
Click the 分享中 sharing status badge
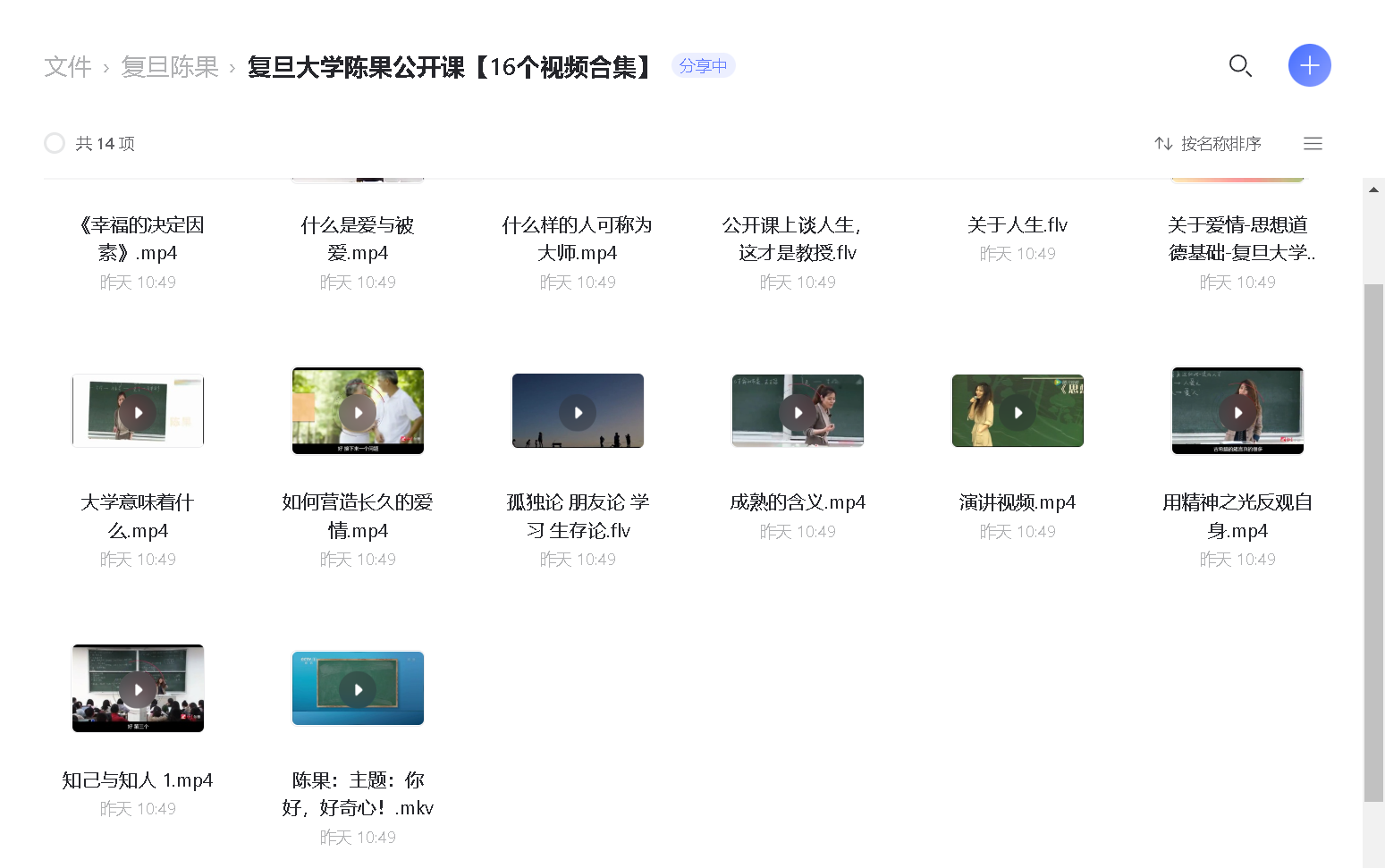point(703,66)
